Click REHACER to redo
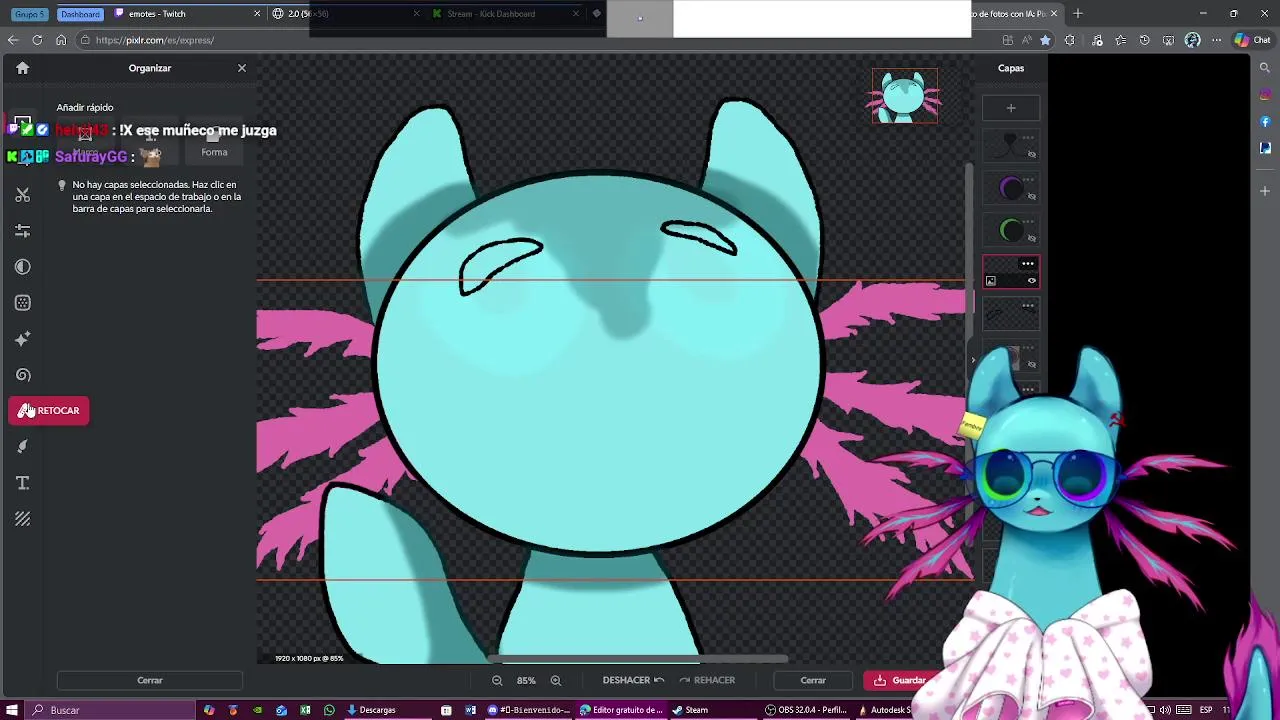This screenshot has width=1280, height=720. click(707, 680)
